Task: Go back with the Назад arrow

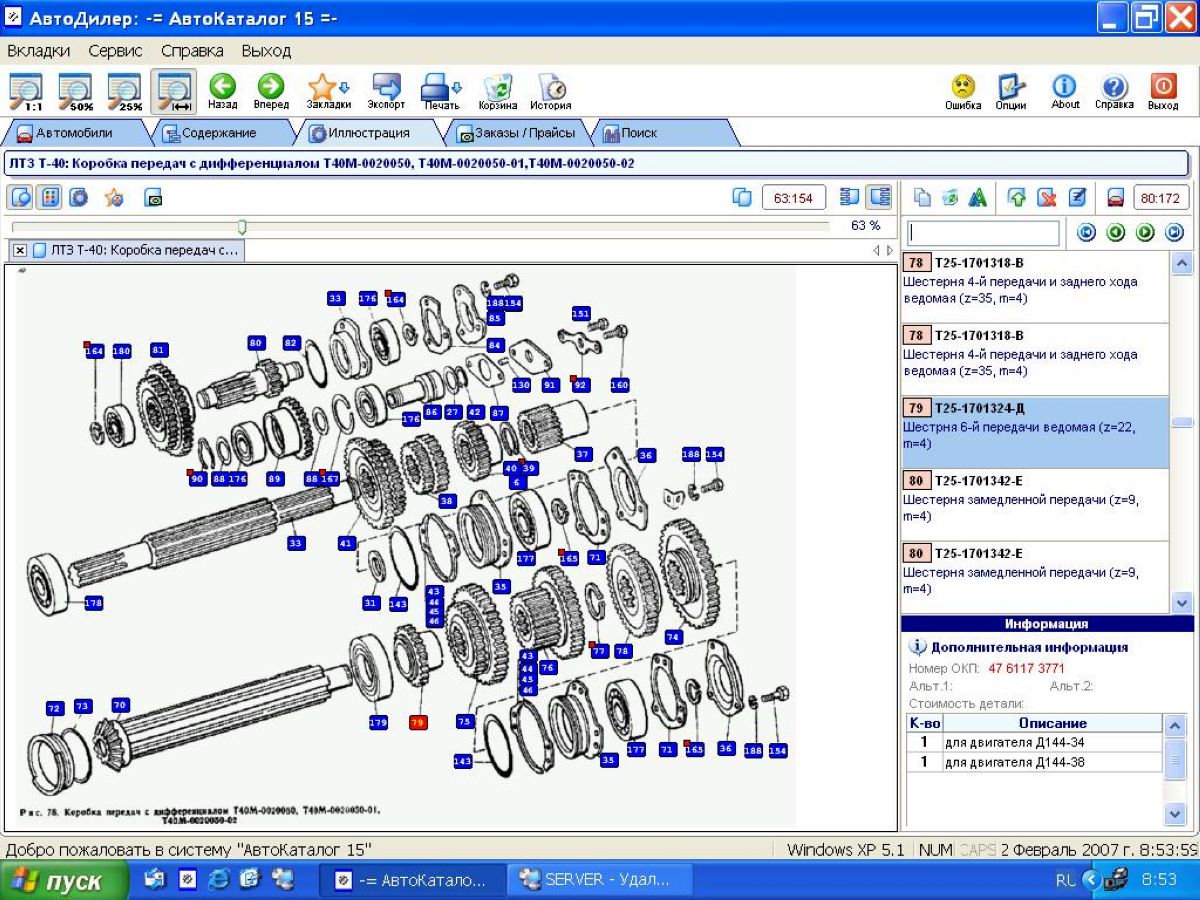Action: [222, 90]
